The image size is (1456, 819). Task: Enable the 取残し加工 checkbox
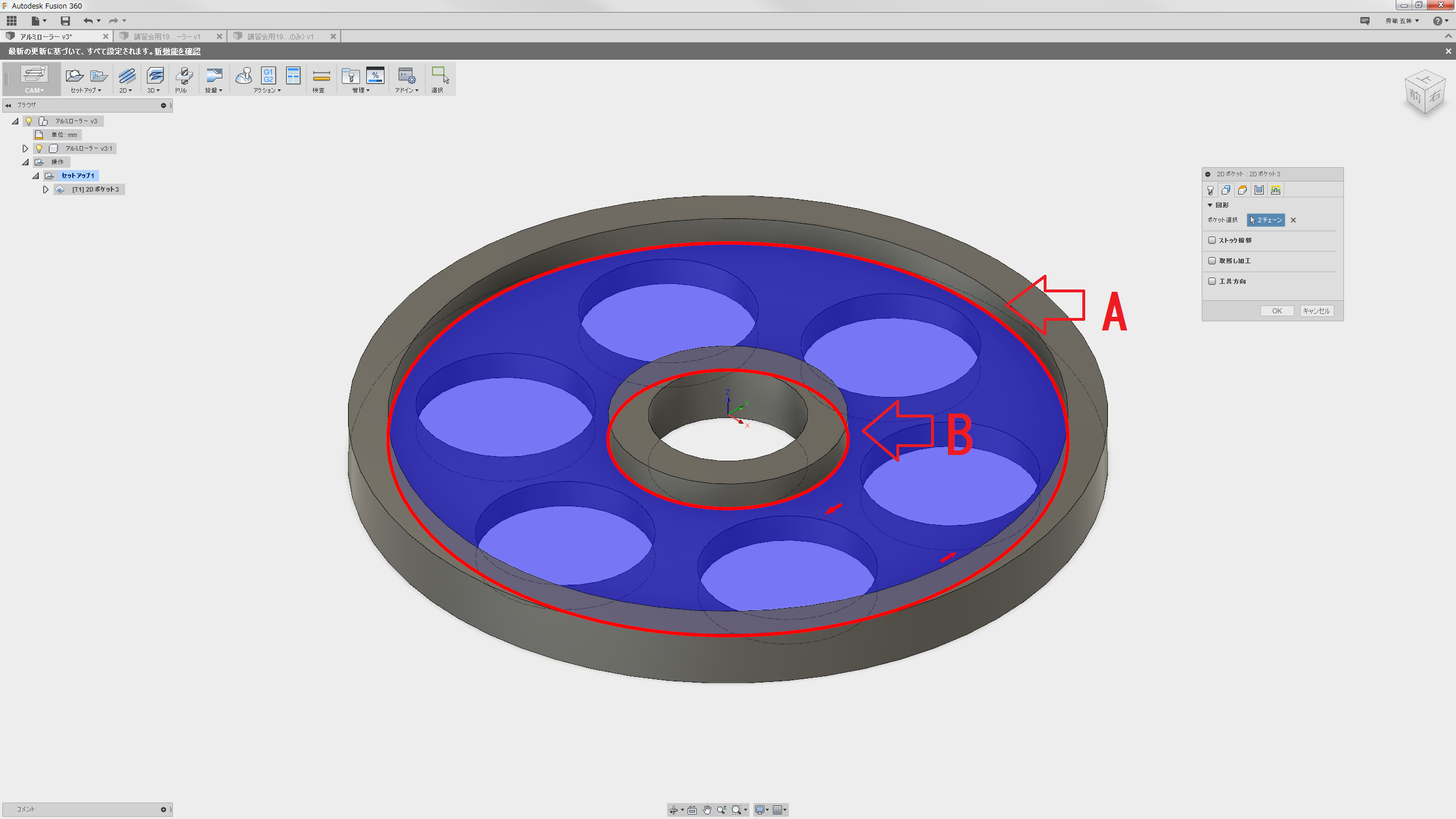click(x=1212, y=260)
